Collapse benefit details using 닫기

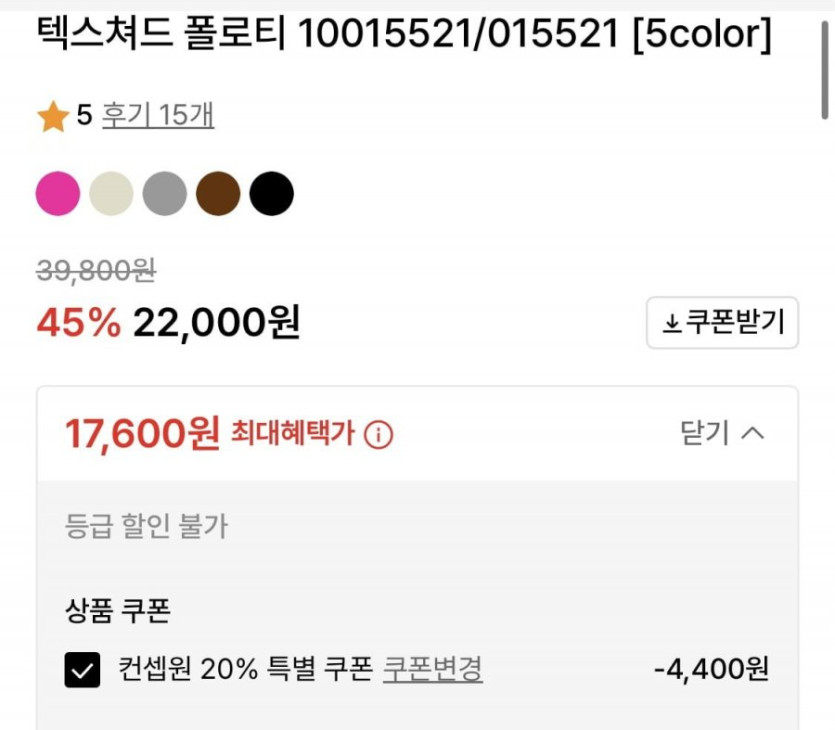click(705, 434)
